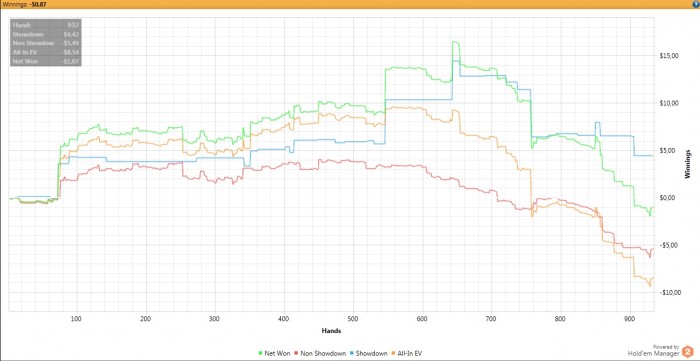The width and height of the screenshot is (700, 361).
Task: Click the 300 hands x-axis label
Action: (x=215, y=319)
